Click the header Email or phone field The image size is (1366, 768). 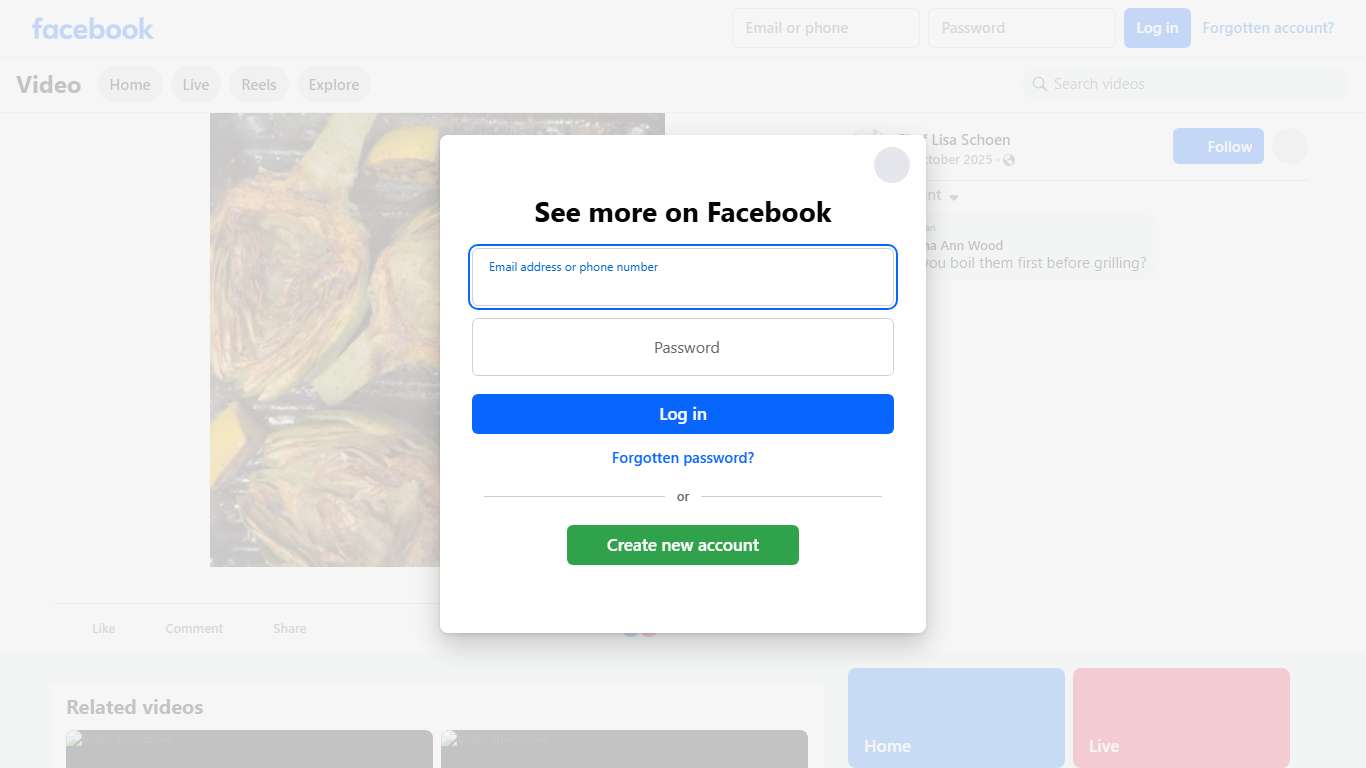coord(826,28)
